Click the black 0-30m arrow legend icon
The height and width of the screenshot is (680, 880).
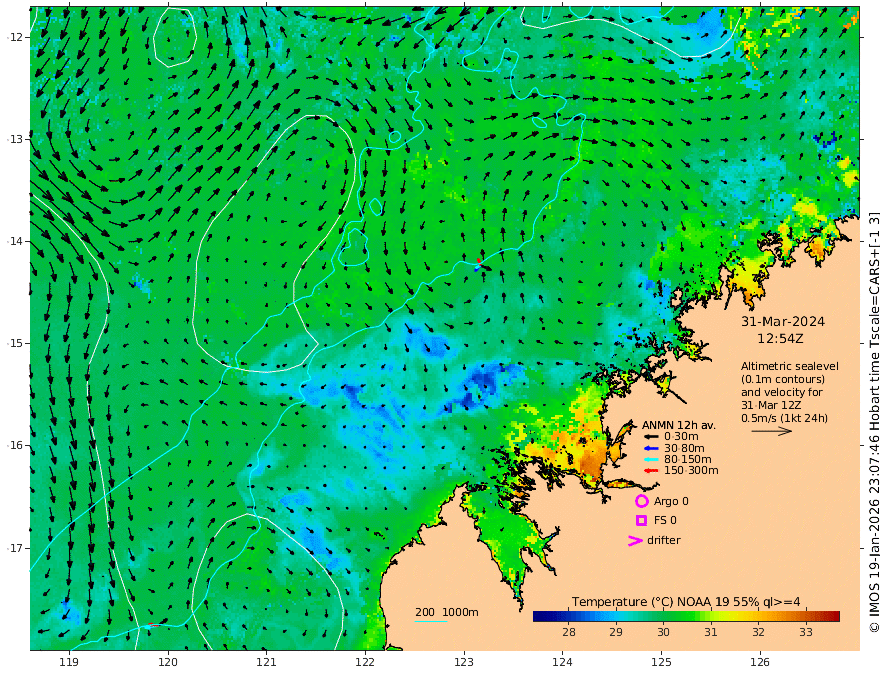point(651,437)
